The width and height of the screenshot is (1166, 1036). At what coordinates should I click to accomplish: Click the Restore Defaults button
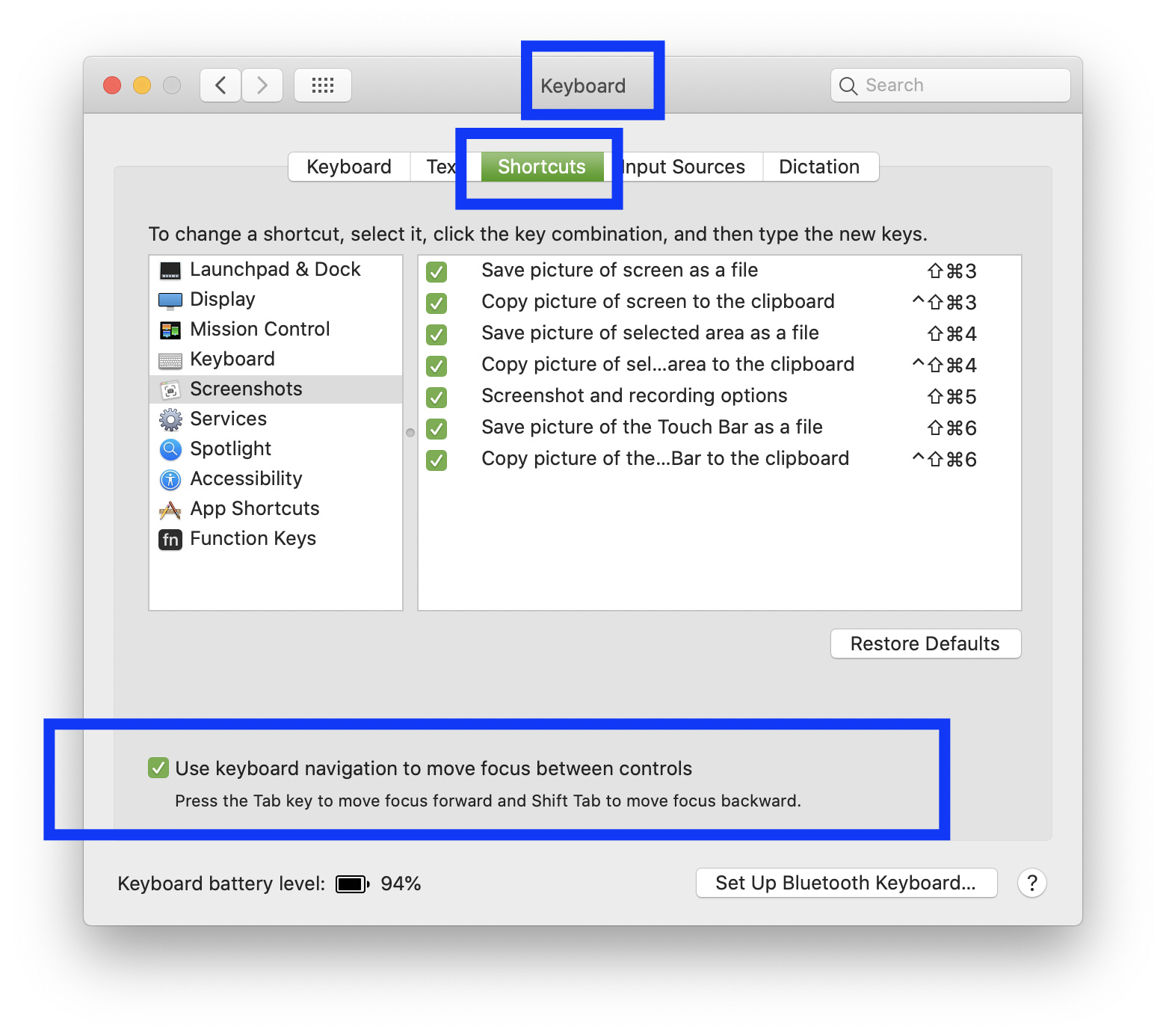(925, 644)
